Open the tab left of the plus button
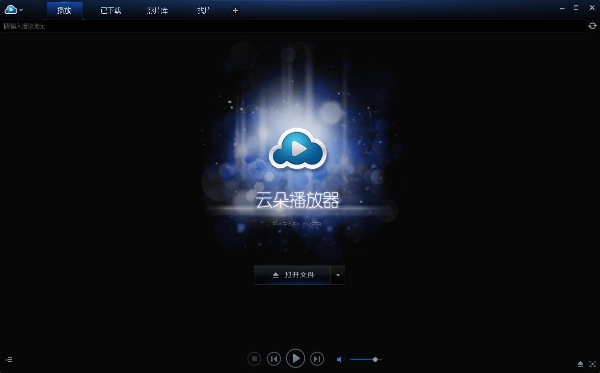Screen dimensions: 600x373 [203, 11]
